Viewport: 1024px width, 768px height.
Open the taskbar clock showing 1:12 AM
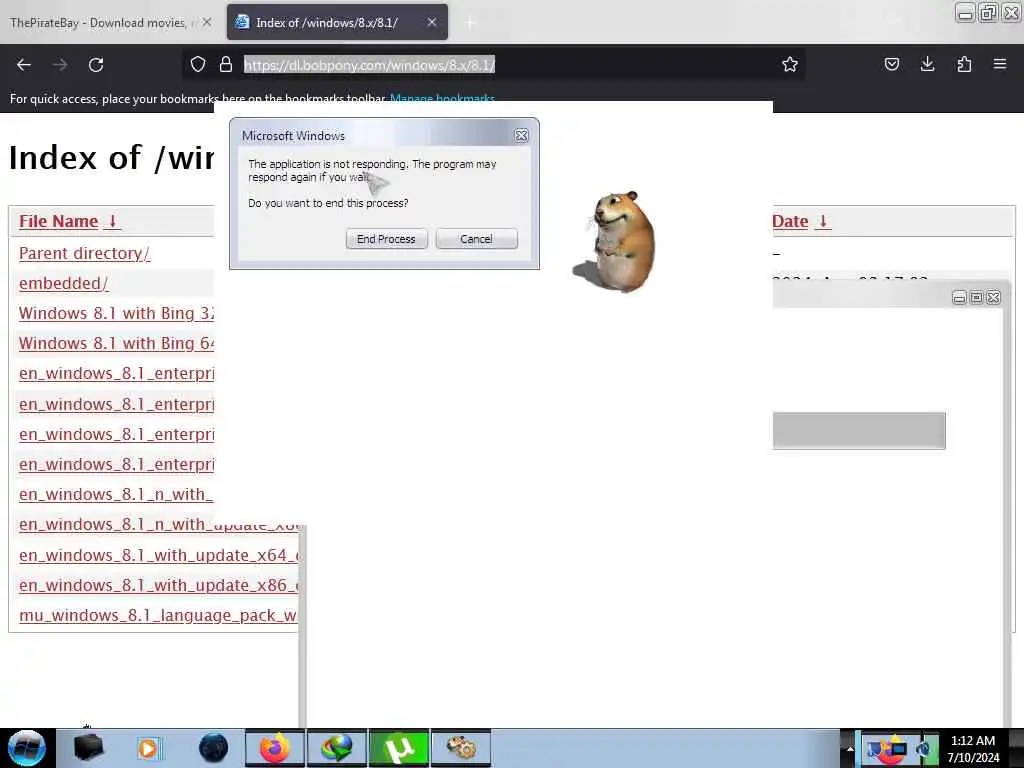pos(973,748)
